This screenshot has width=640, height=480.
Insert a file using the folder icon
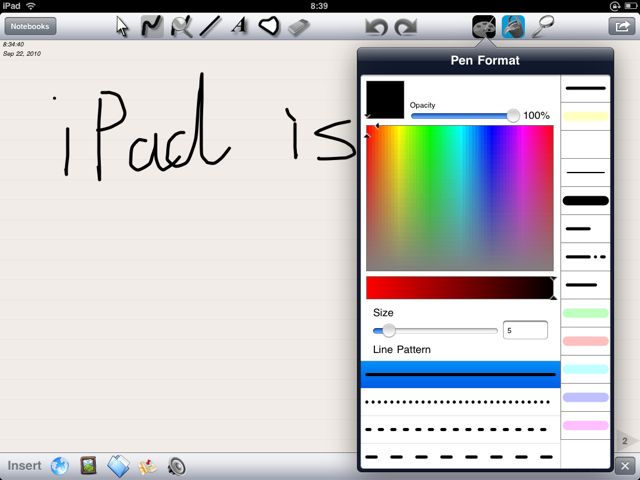[x=118, y=466]
